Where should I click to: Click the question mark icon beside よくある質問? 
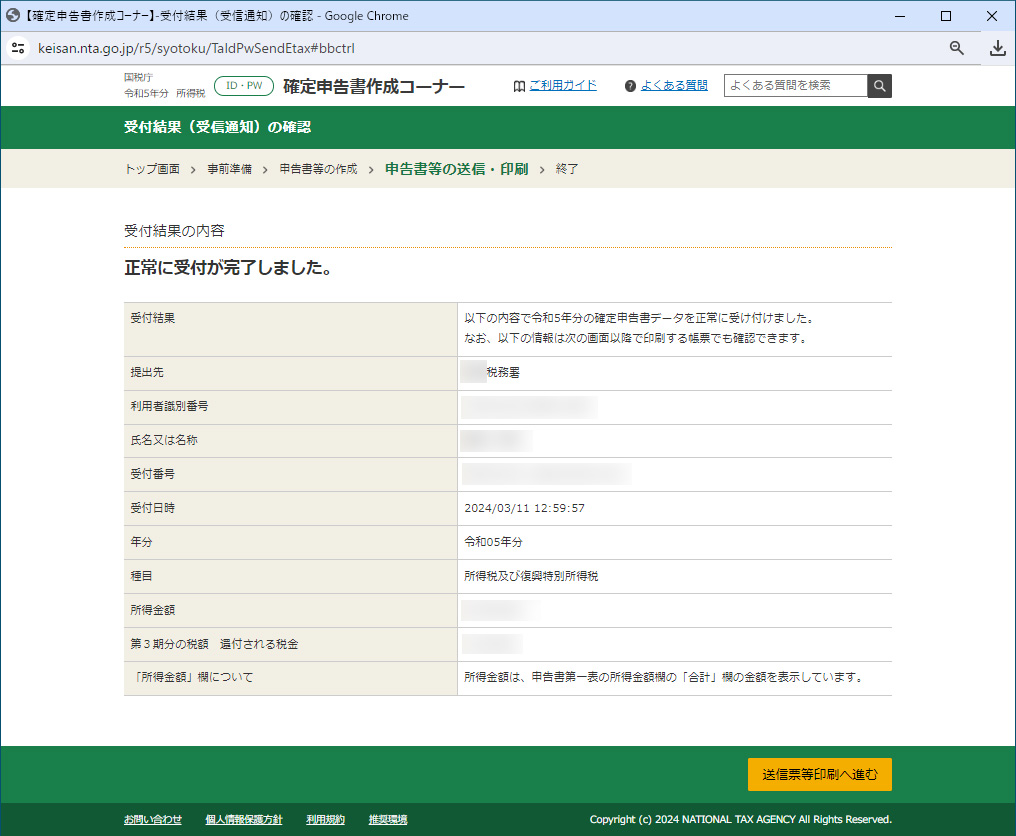[630, 86]
